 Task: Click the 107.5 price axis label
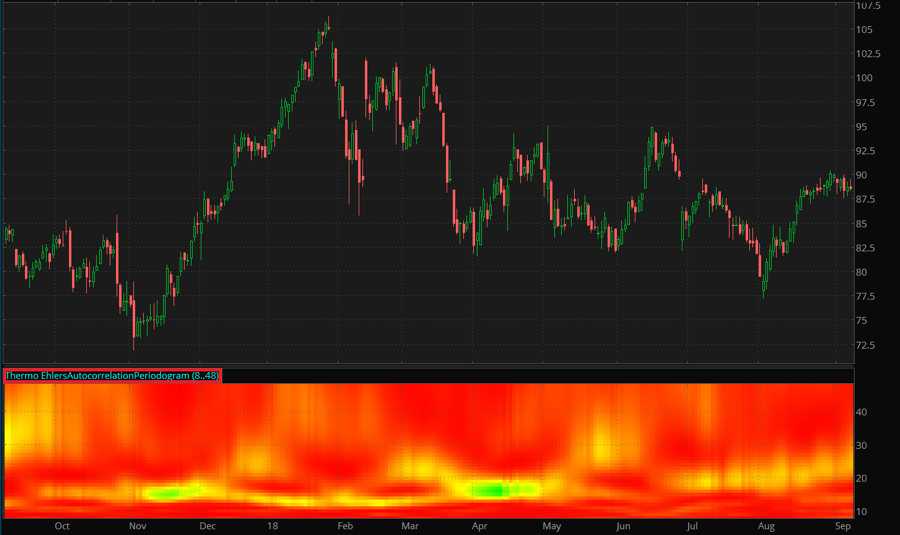869,6
